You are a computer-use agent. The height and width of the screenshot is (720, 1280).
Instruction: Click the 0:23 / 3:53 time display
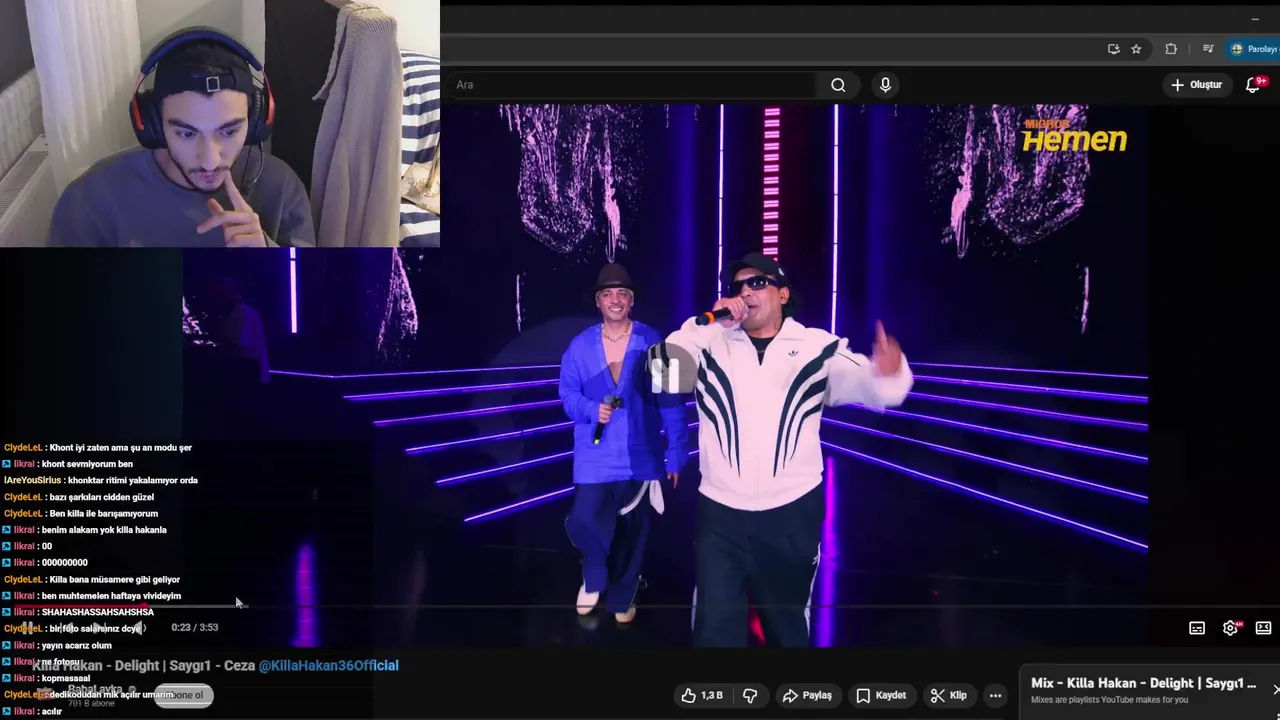[x=194, y=627]
